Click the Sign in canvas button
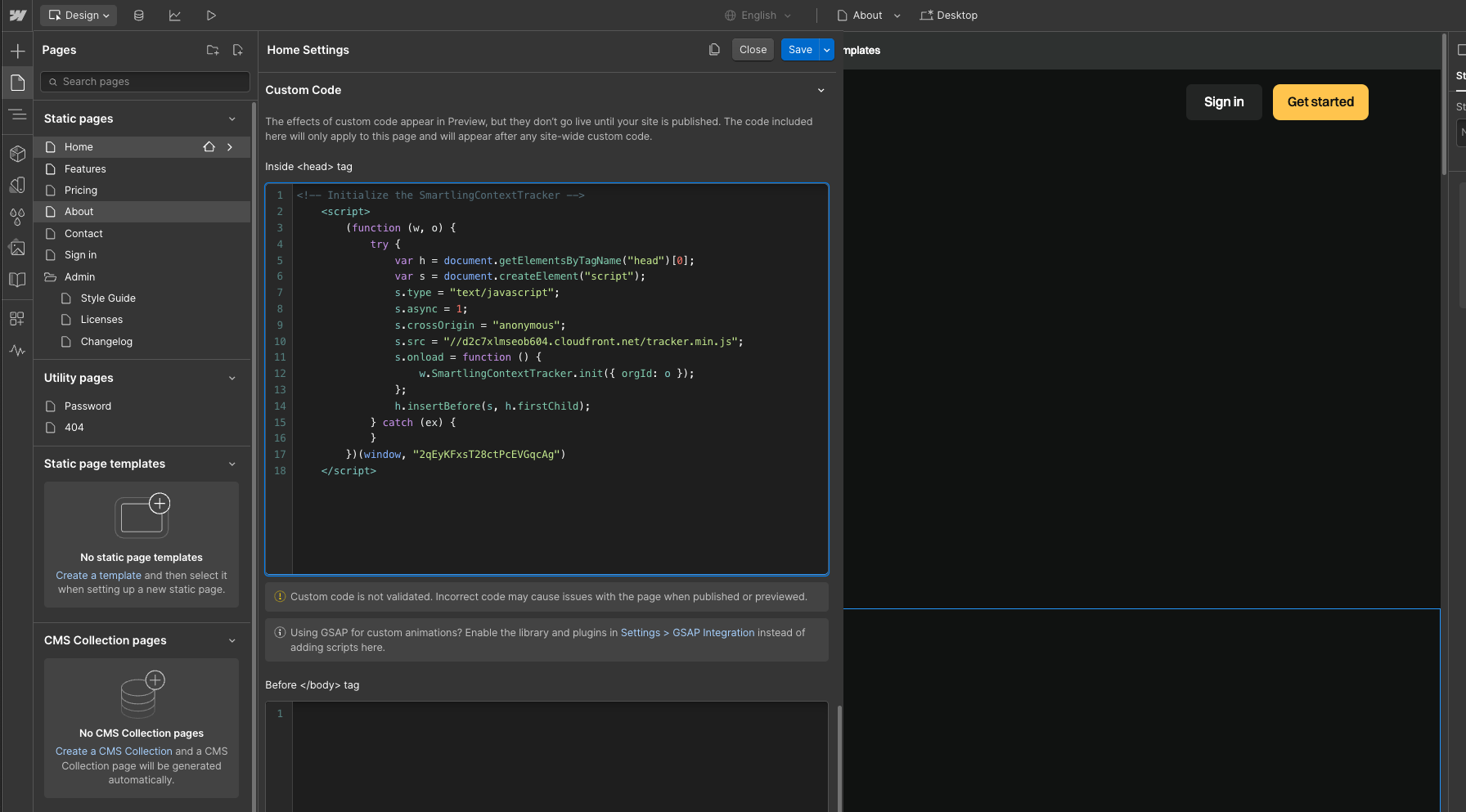Viewport: 1466px width, 812px height. [1224, 102]
